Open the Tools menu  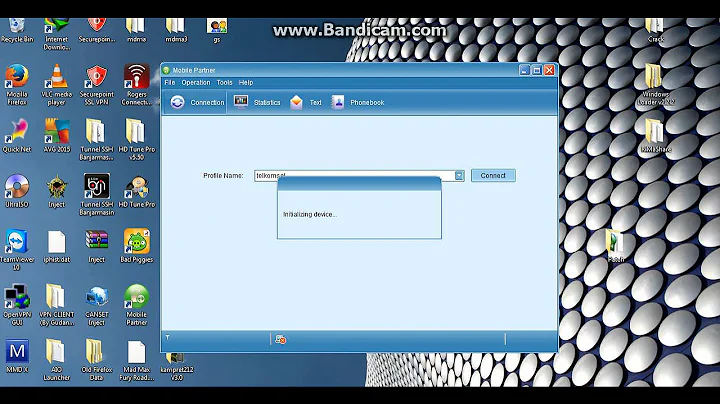(224, 83)
